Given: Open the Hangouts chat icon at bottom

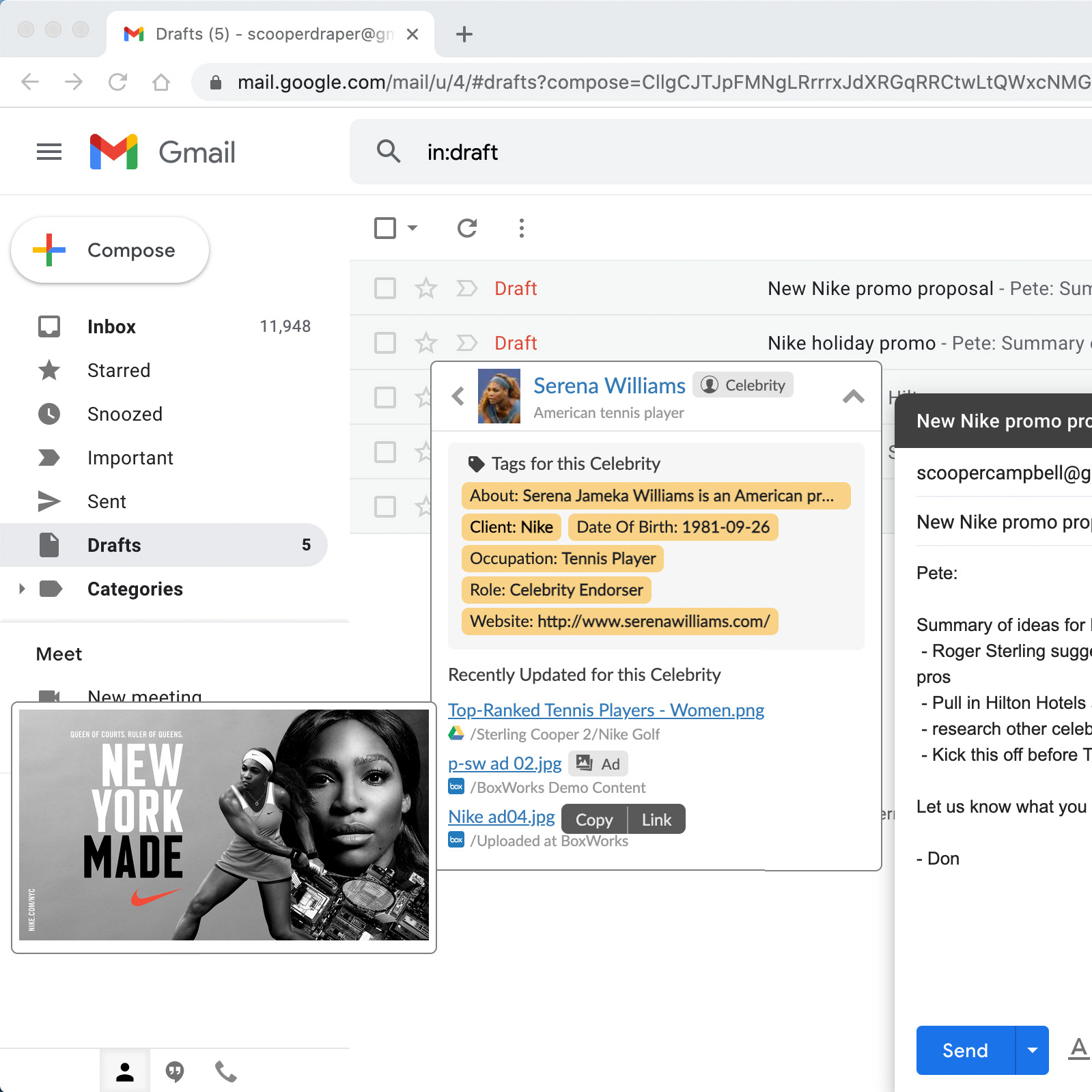Looking at the screenshot, I should (x=175, y=1072).
